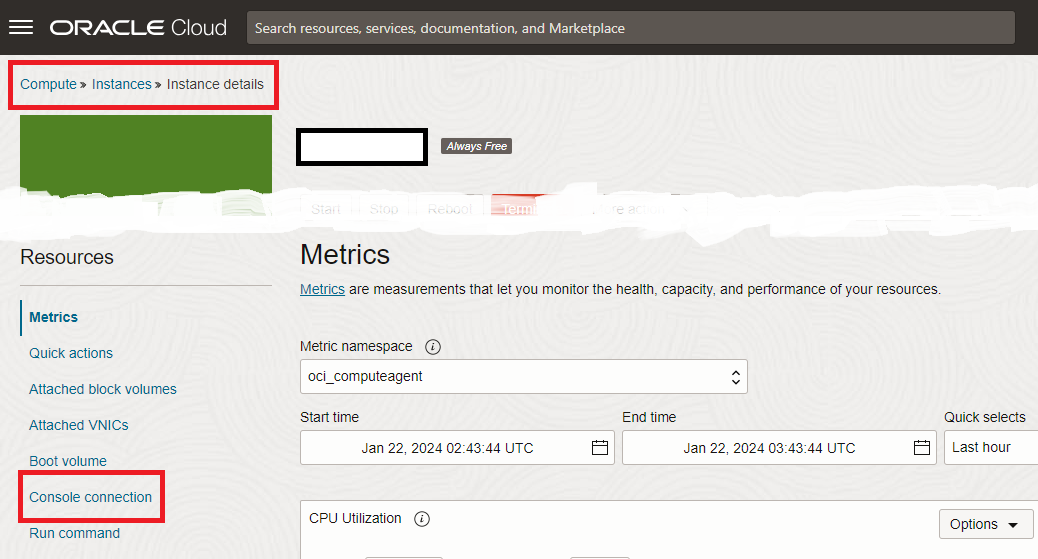Image resolution: width=1038 pixels, height=559 pixels.
Task: Open Quick actions in Resources
Action: tap(71, 353)
